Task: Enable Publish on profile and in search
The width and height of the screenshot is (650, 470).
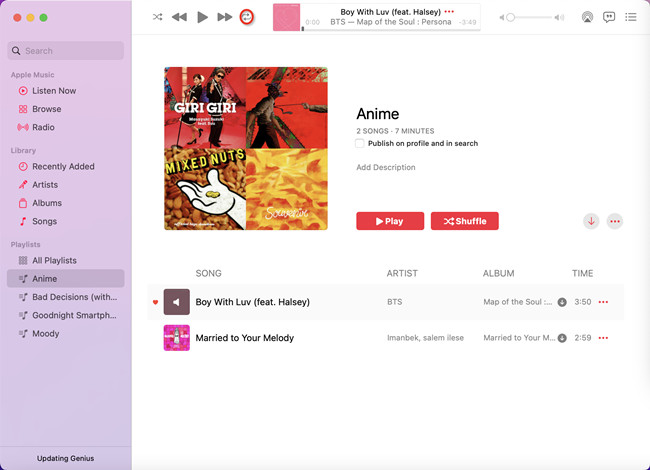Action: point(359,143)
